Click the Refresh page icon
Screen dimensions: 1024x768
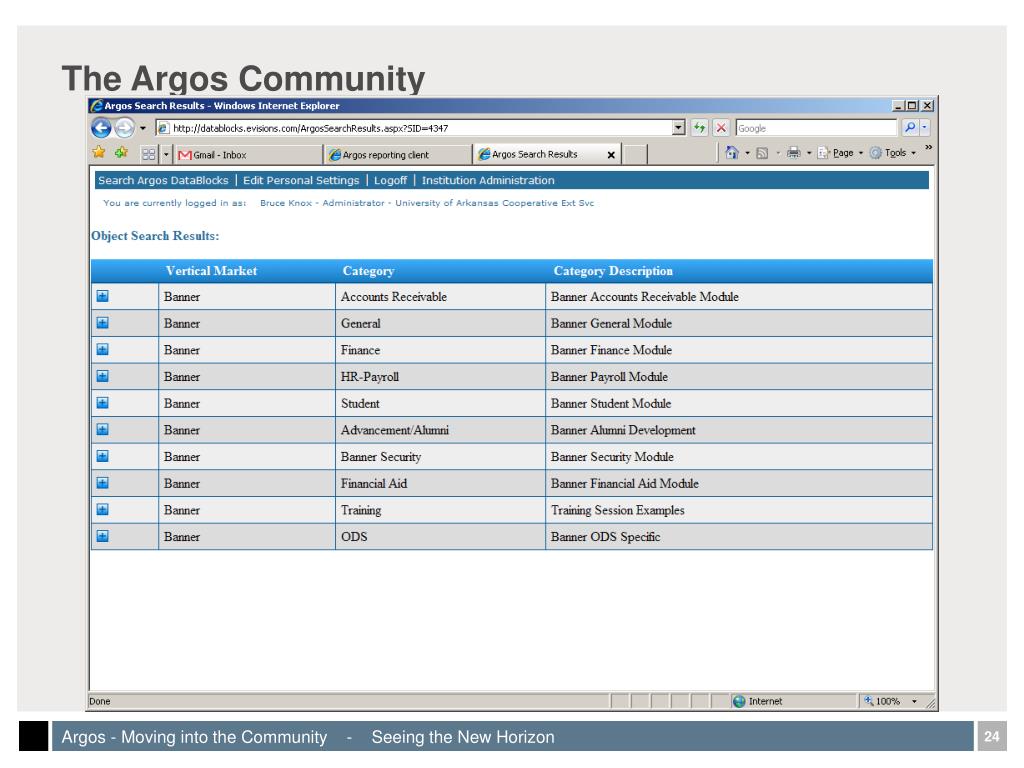coord(699,128)
